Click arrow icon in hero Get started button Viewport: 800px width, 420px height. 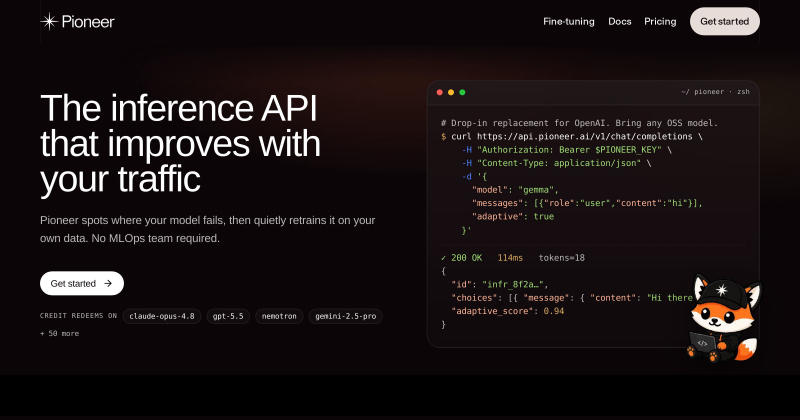click(x=108, y=283)
